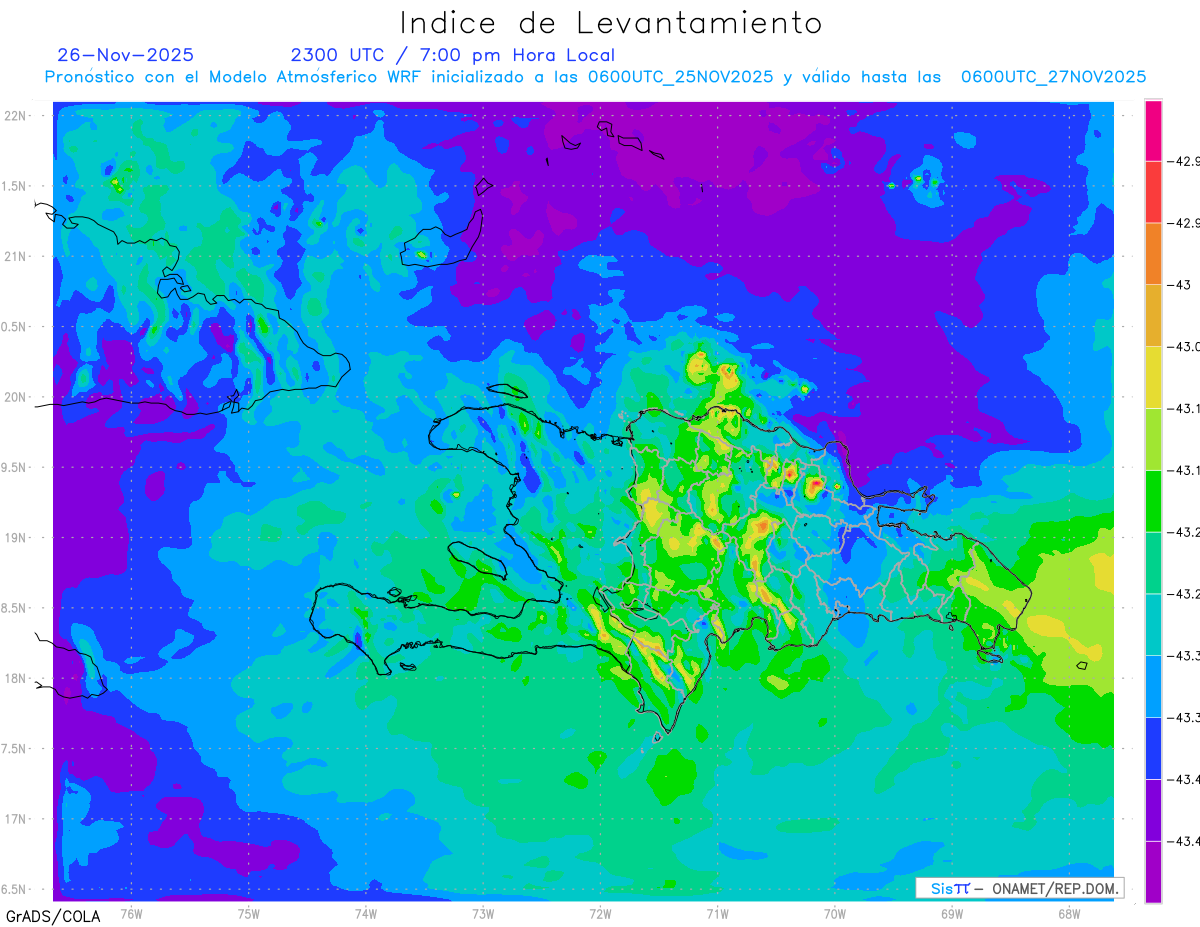Click the 'Indice de Levantamiento' title

point(610,23)
